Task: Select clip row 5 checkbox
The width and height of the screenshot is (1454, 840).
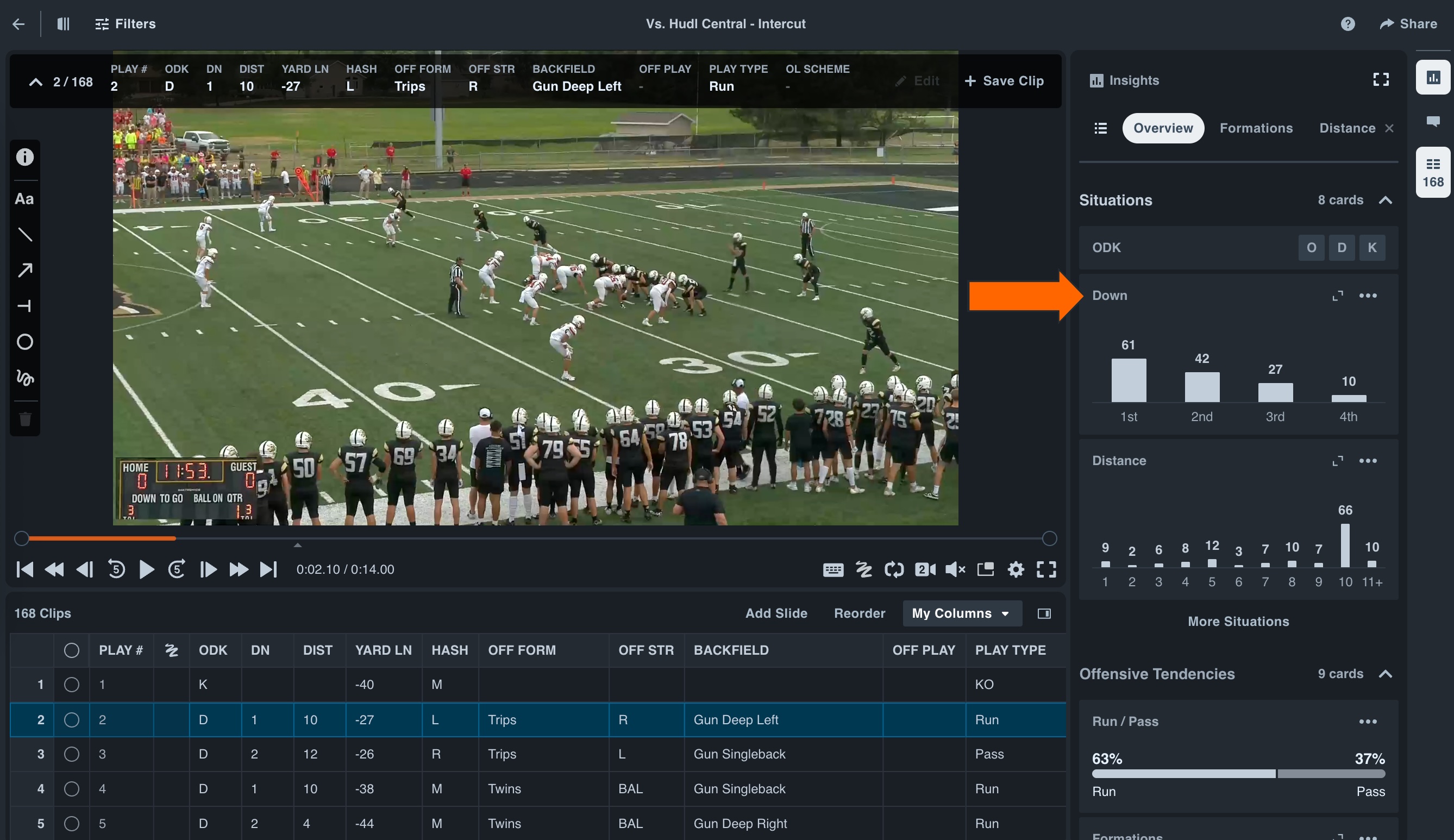Action: [x=72, y=823]
